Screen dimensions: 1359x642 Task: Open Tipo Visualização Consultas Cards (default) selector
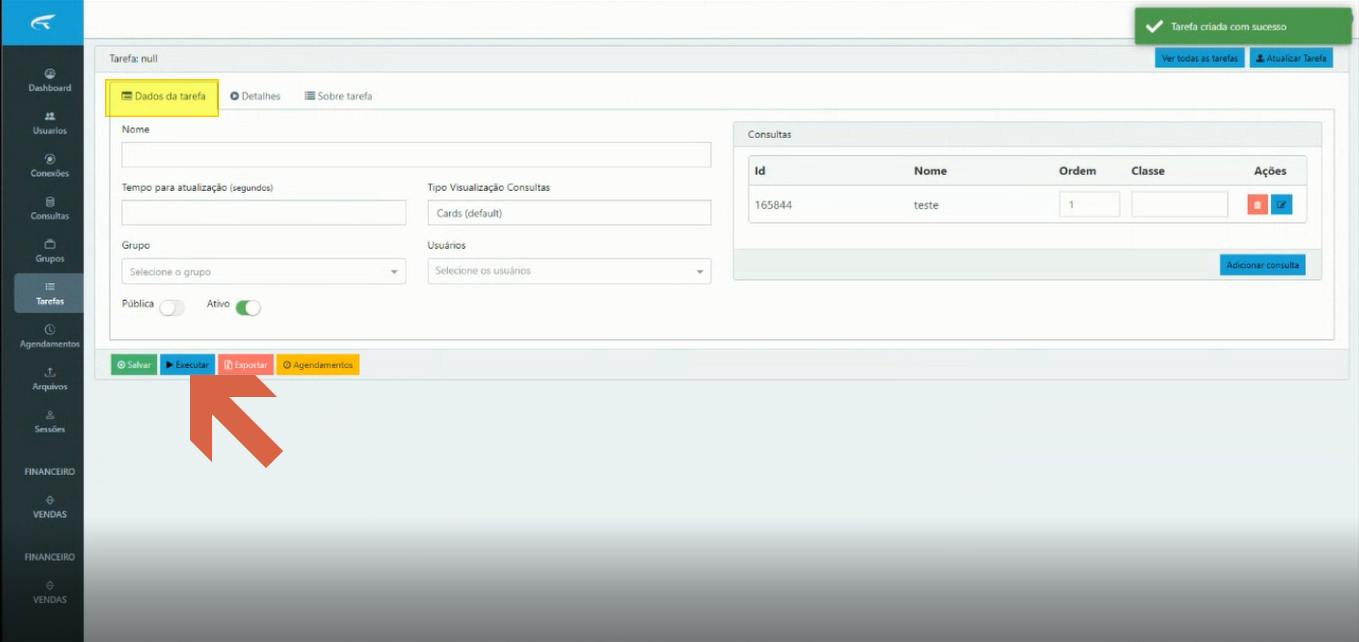(x=569, y=213)
